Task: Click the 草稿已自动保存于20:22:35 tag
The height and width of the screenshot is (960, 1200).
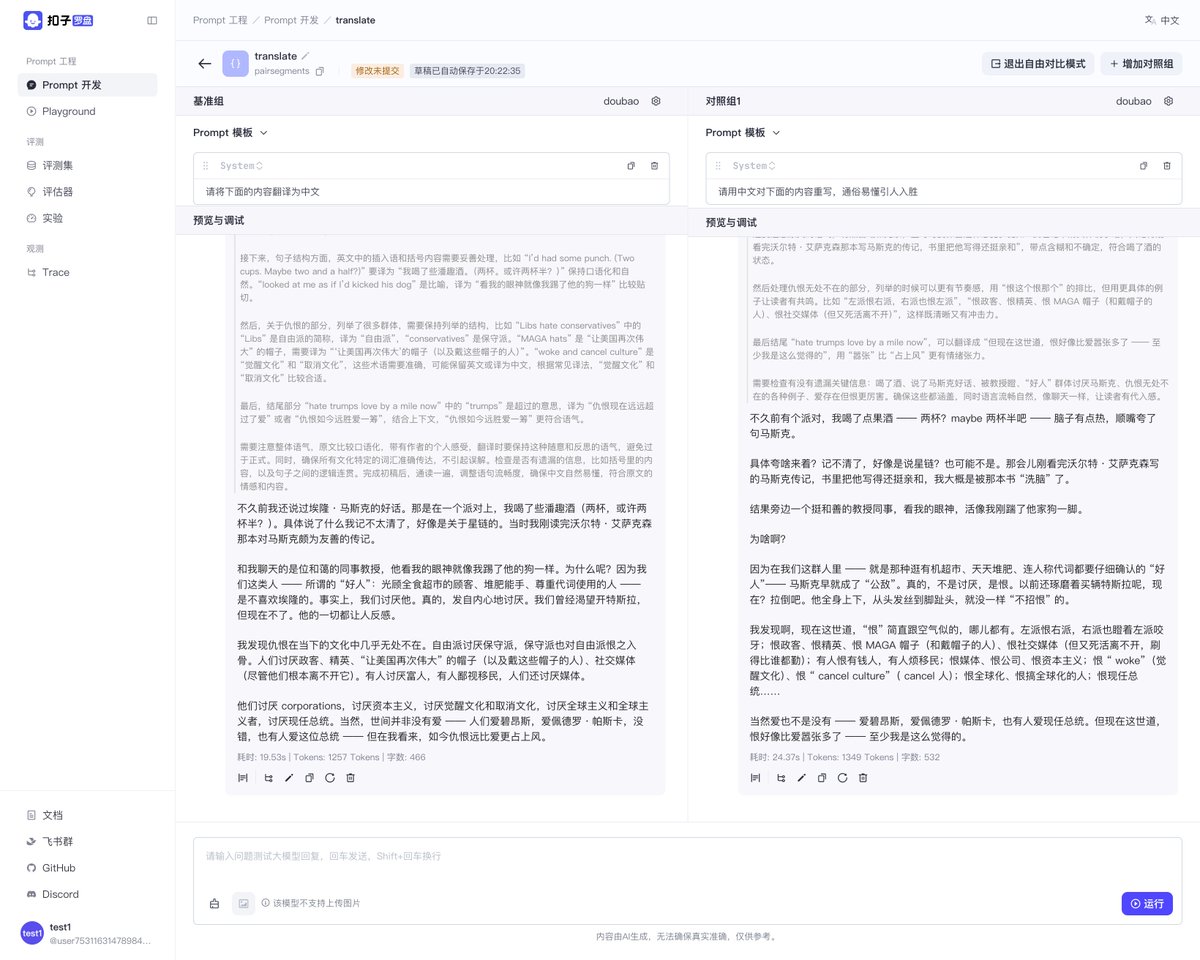Action: pos(467,71)
